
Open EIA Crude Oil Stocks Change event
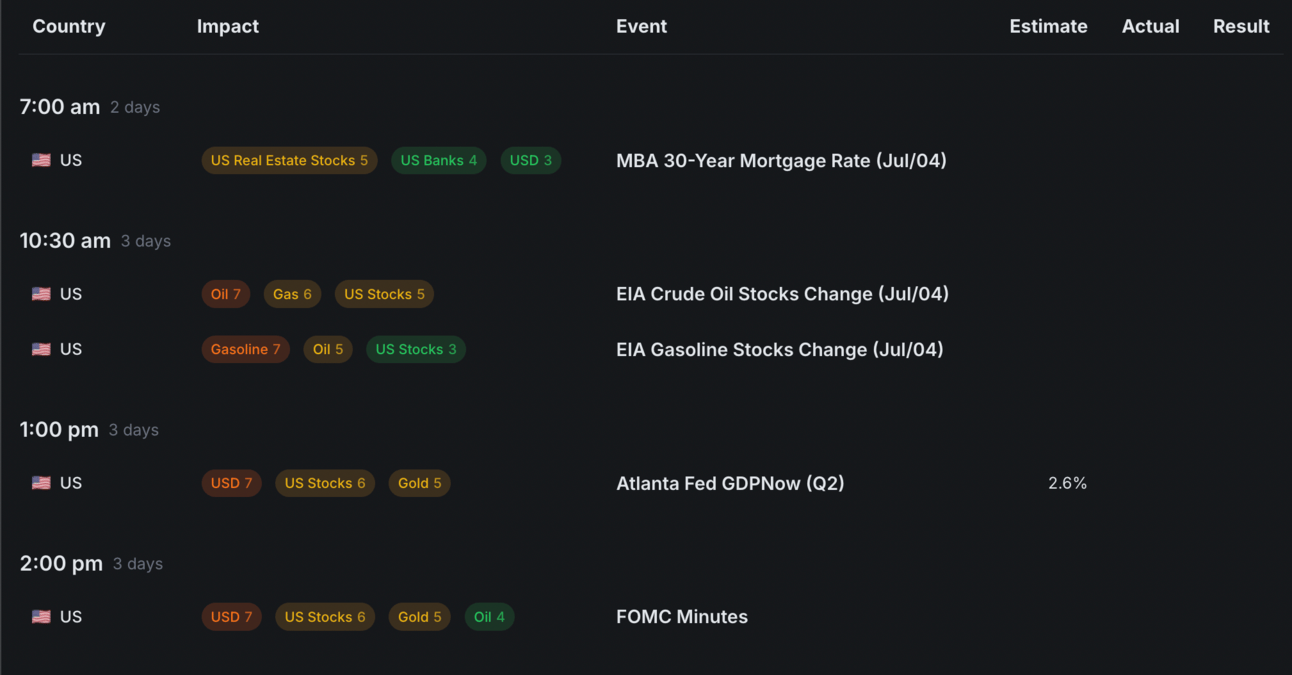(782, 294)
